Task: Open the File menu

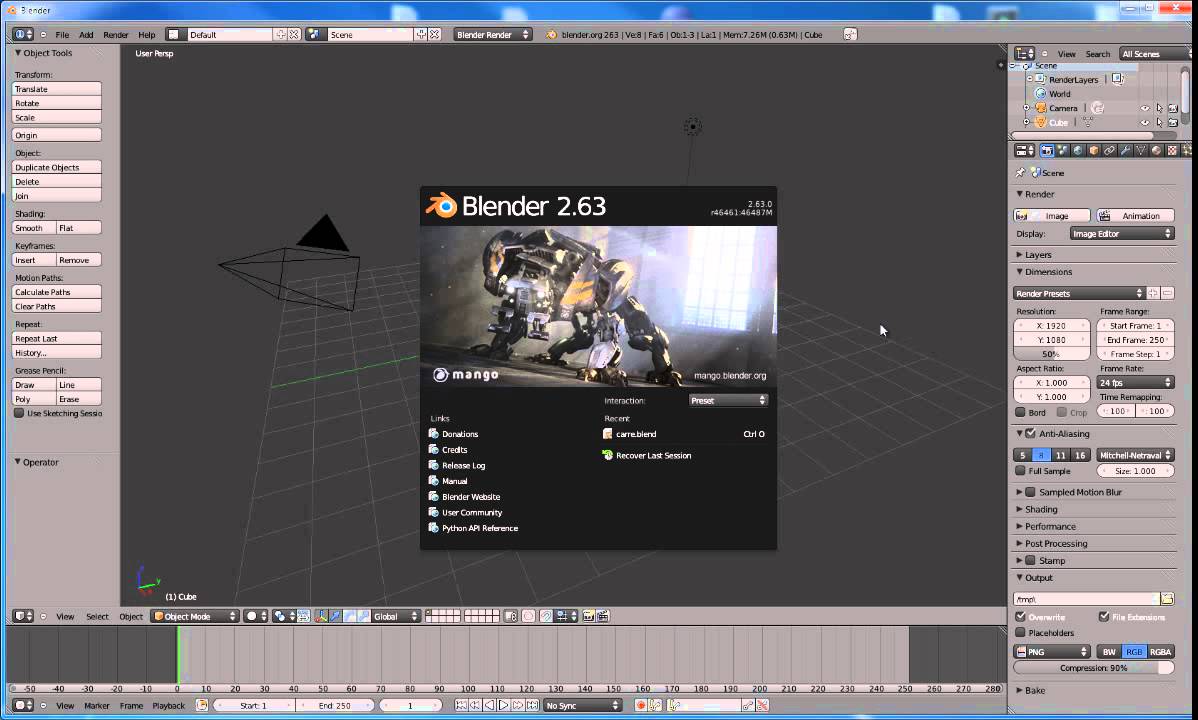Action: click(x=62, y=34)
